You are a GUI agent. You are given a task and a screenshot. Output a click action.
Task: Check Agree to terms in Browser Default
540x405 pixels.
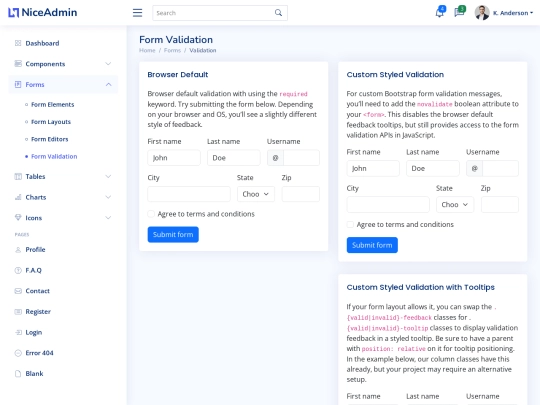(x=151, y=214)
